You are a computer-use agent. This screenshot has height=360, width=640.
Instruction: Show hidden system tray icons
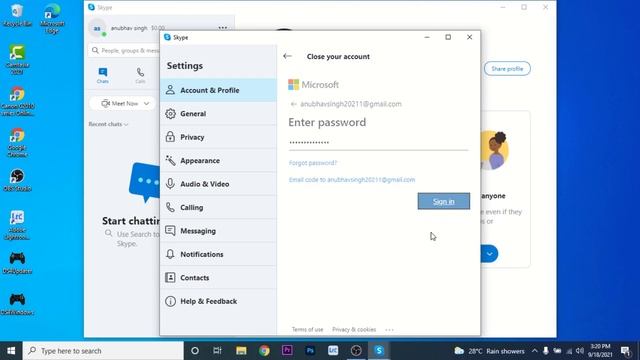pyautogui.click(x=534, y=351)
